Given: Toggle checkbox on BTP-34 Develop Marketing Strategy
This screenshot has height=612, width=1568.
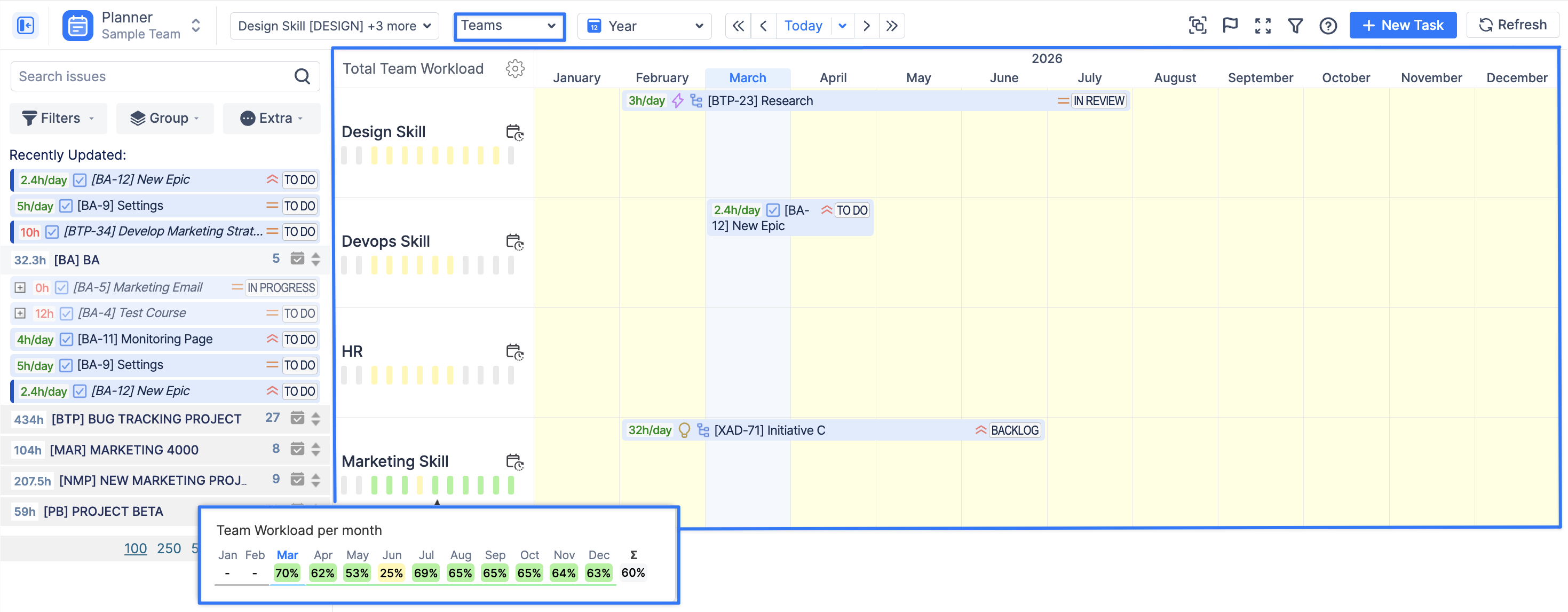Looking at the screenshot, I should click(52, 232).
